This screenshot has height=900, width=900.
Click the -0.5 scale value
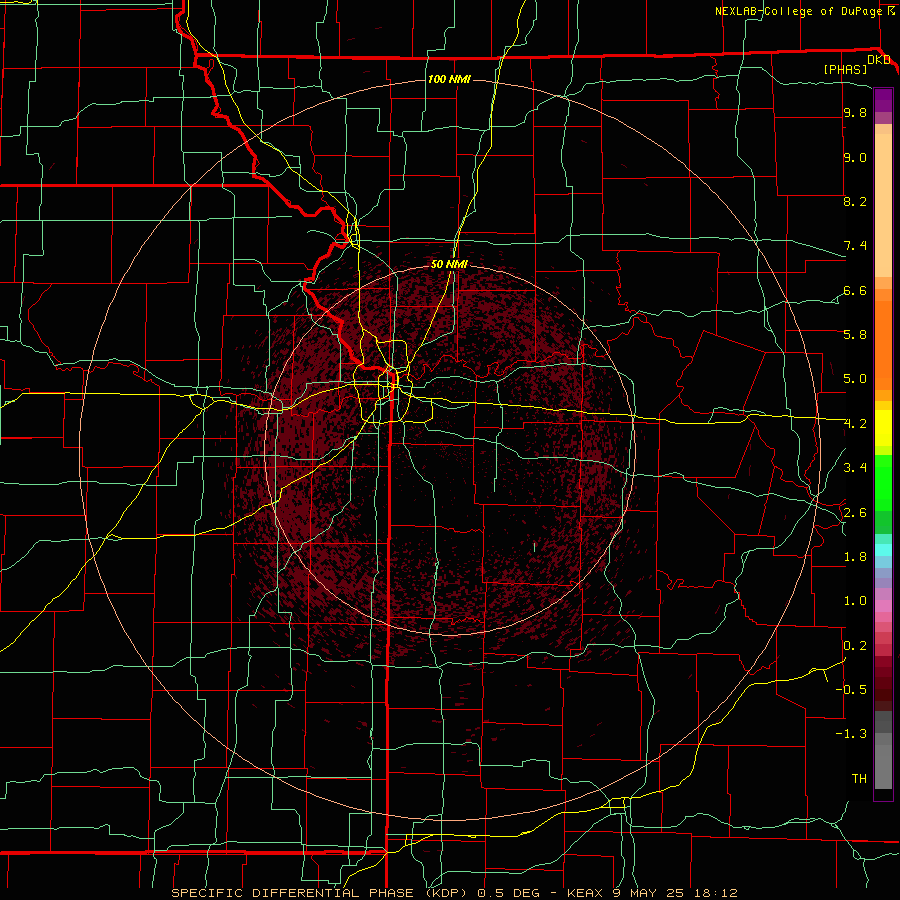point(851,689)
